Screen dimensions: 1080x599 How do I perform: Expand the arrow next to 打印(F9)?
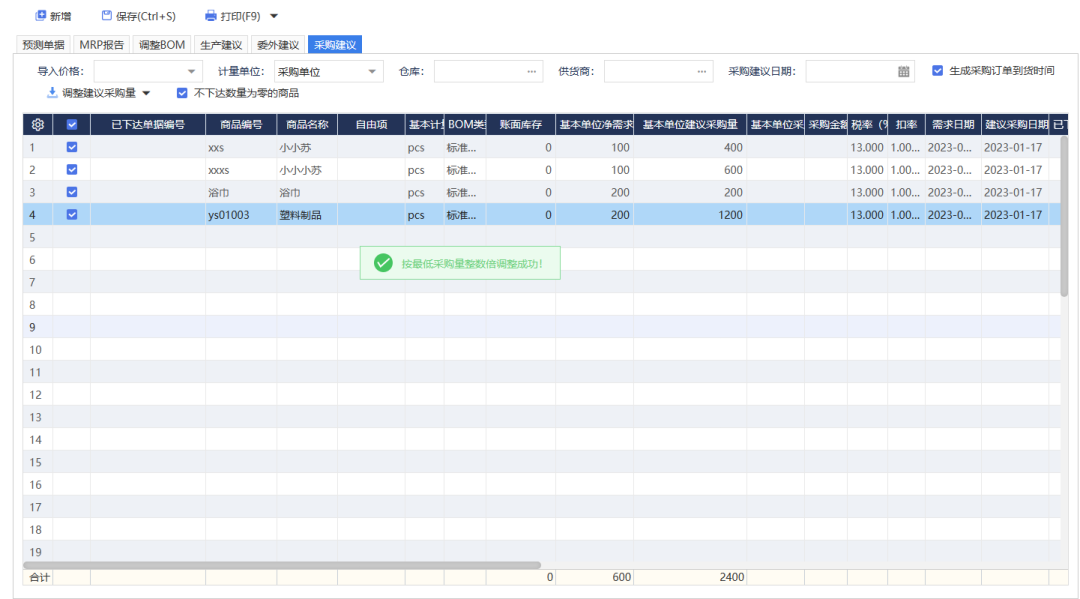274,16
